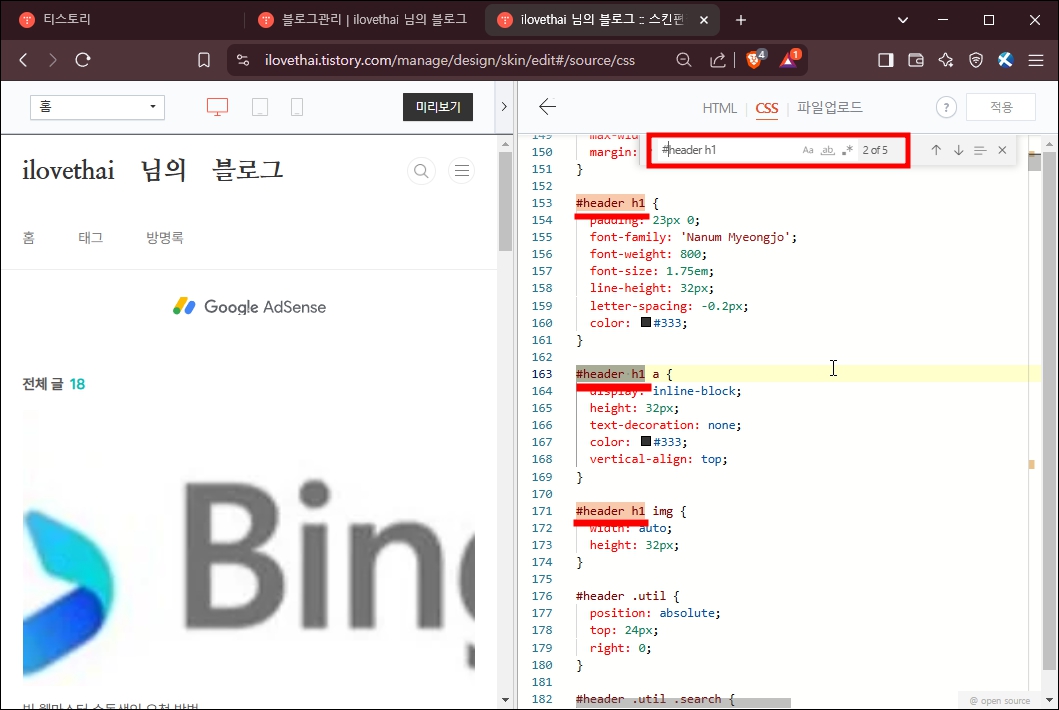Viewport: 1059px width, 710px height.
Task: Open the Brave Leo AI sparkle icon
Action: click(946, 59)
